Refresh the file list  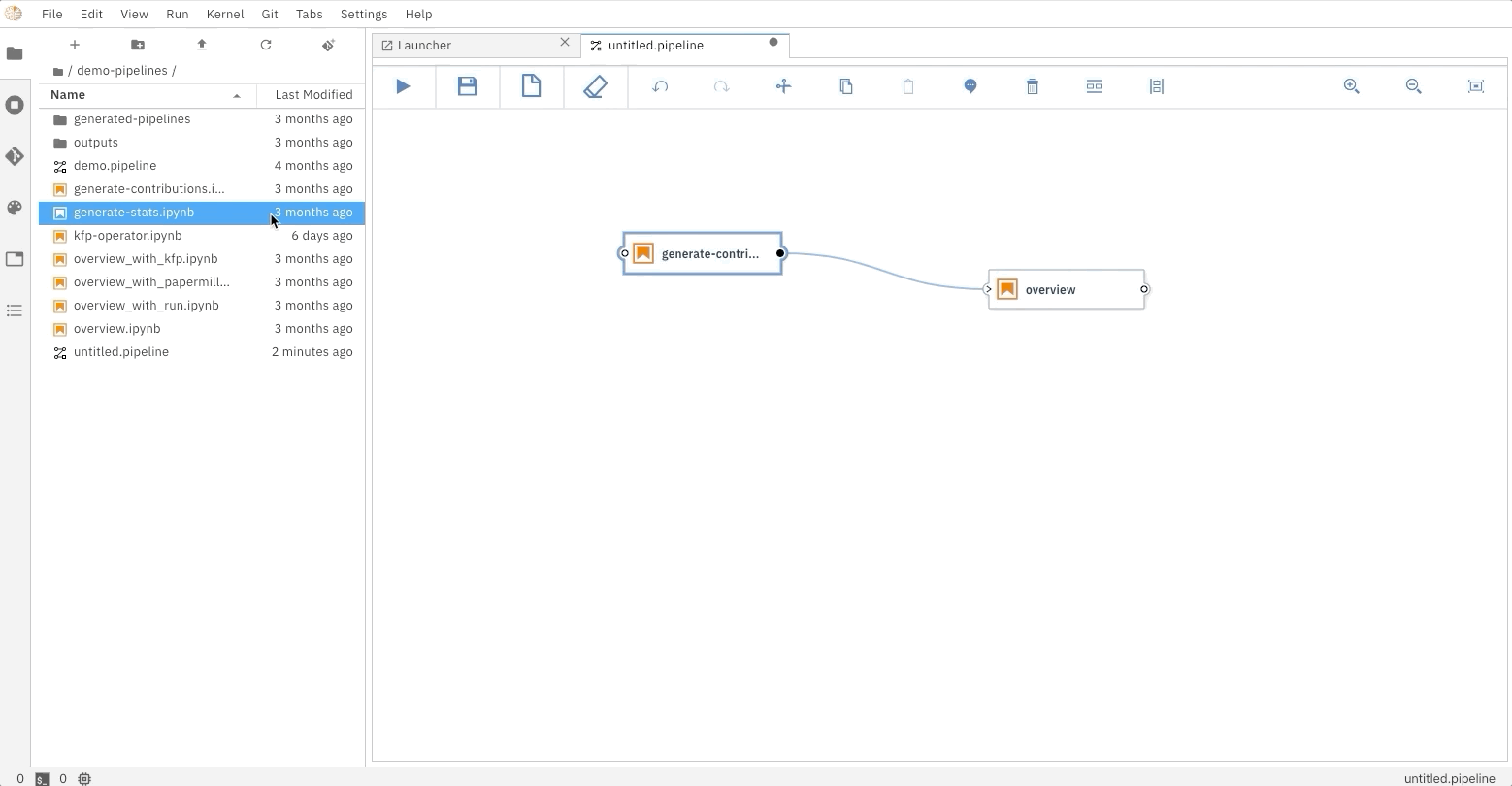tap(266, 45)
